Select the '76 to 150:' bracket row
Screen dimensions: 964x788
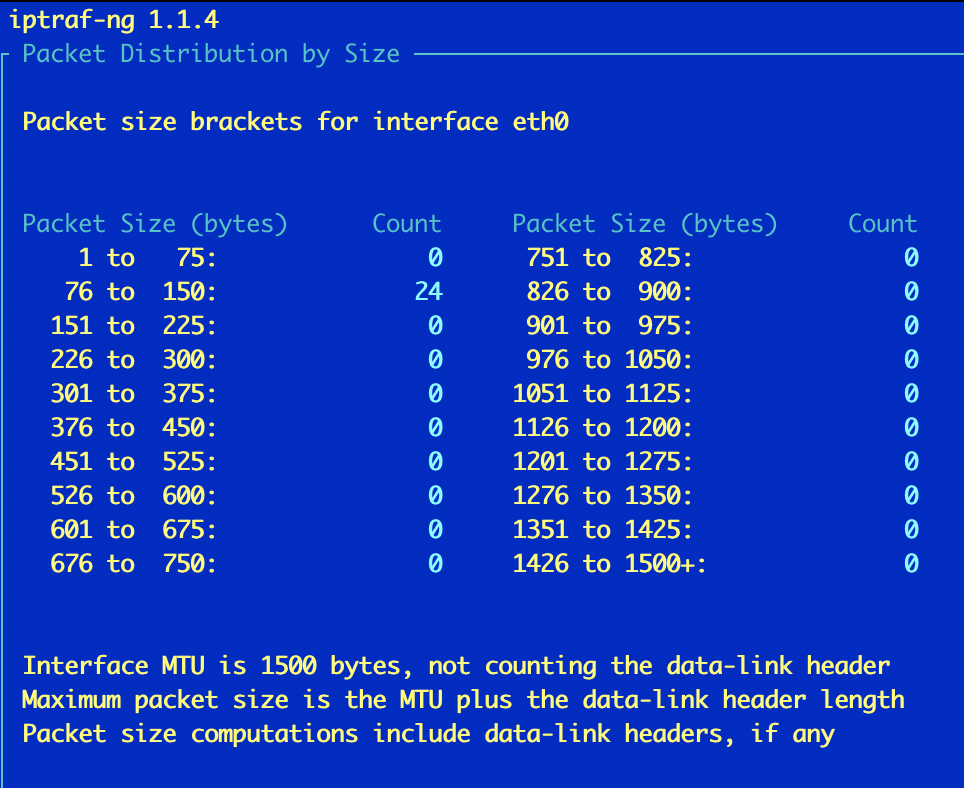coord(254,291)
